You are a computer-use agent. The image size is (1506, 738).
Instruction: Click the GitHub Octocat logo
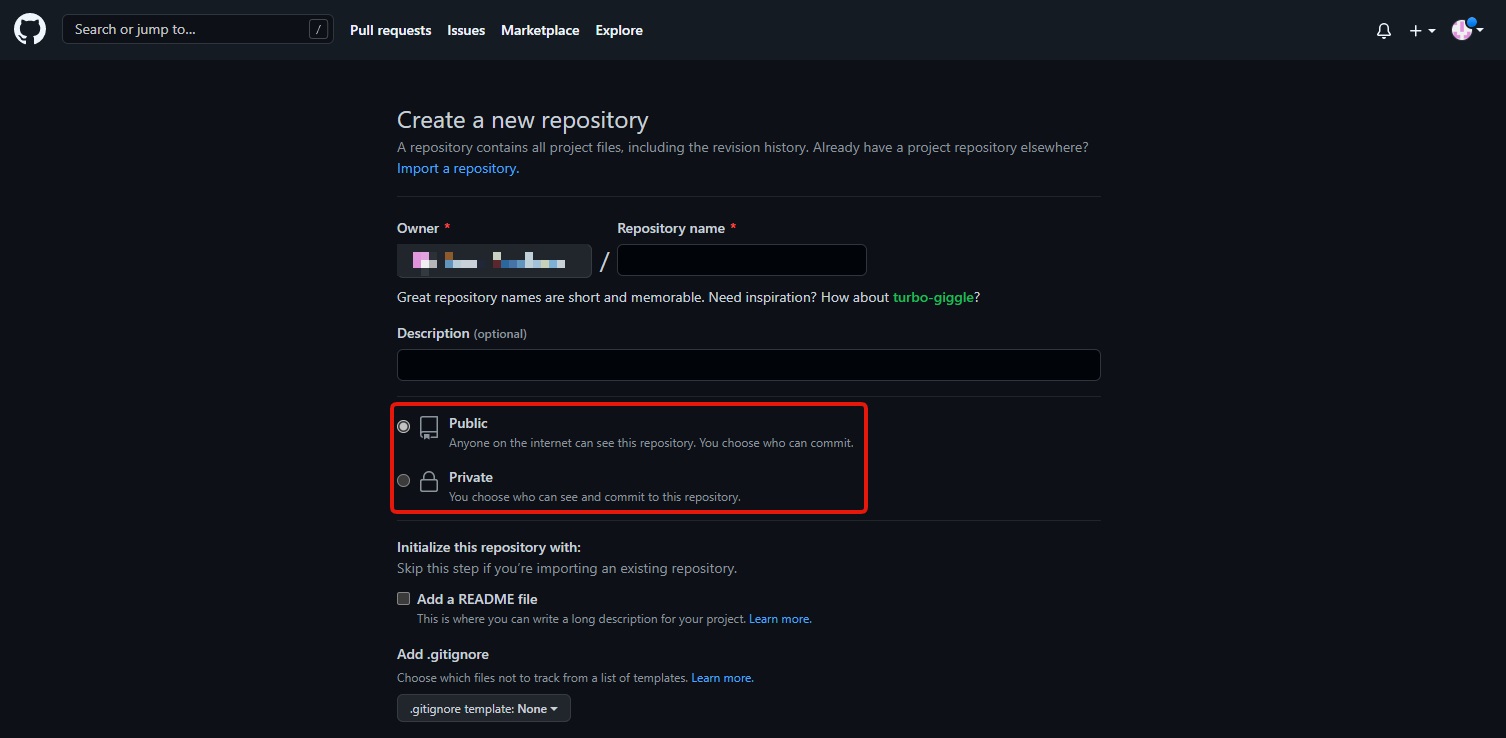[30, 30]
